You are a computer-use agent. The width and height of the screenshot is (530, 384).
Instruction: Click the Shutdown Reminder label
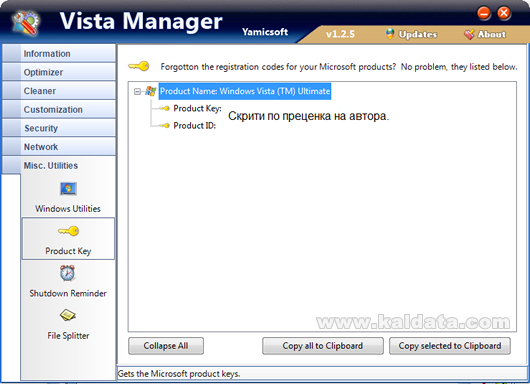point(68,293)
